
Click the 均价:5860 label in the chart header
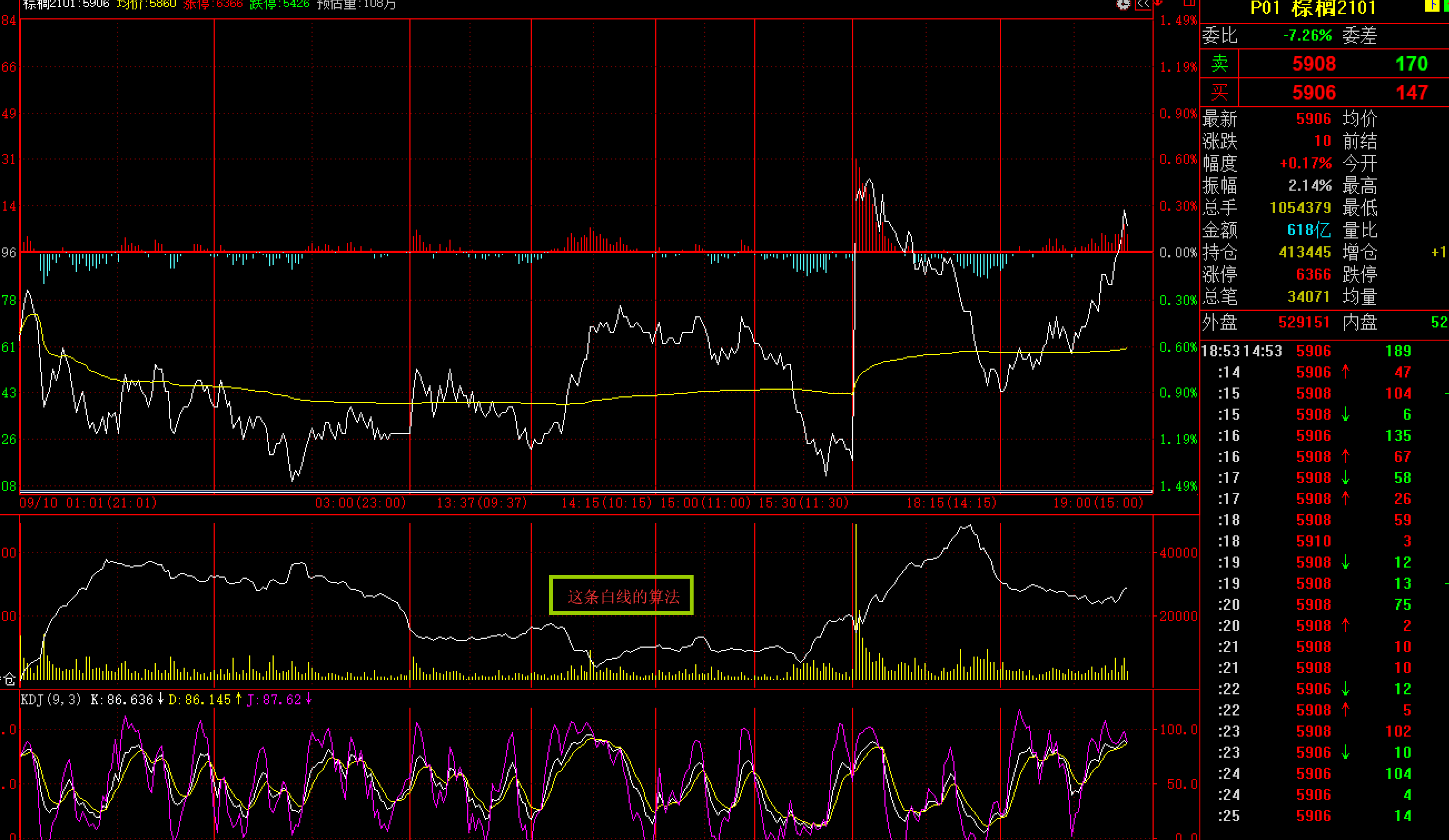tap(146, 4)
